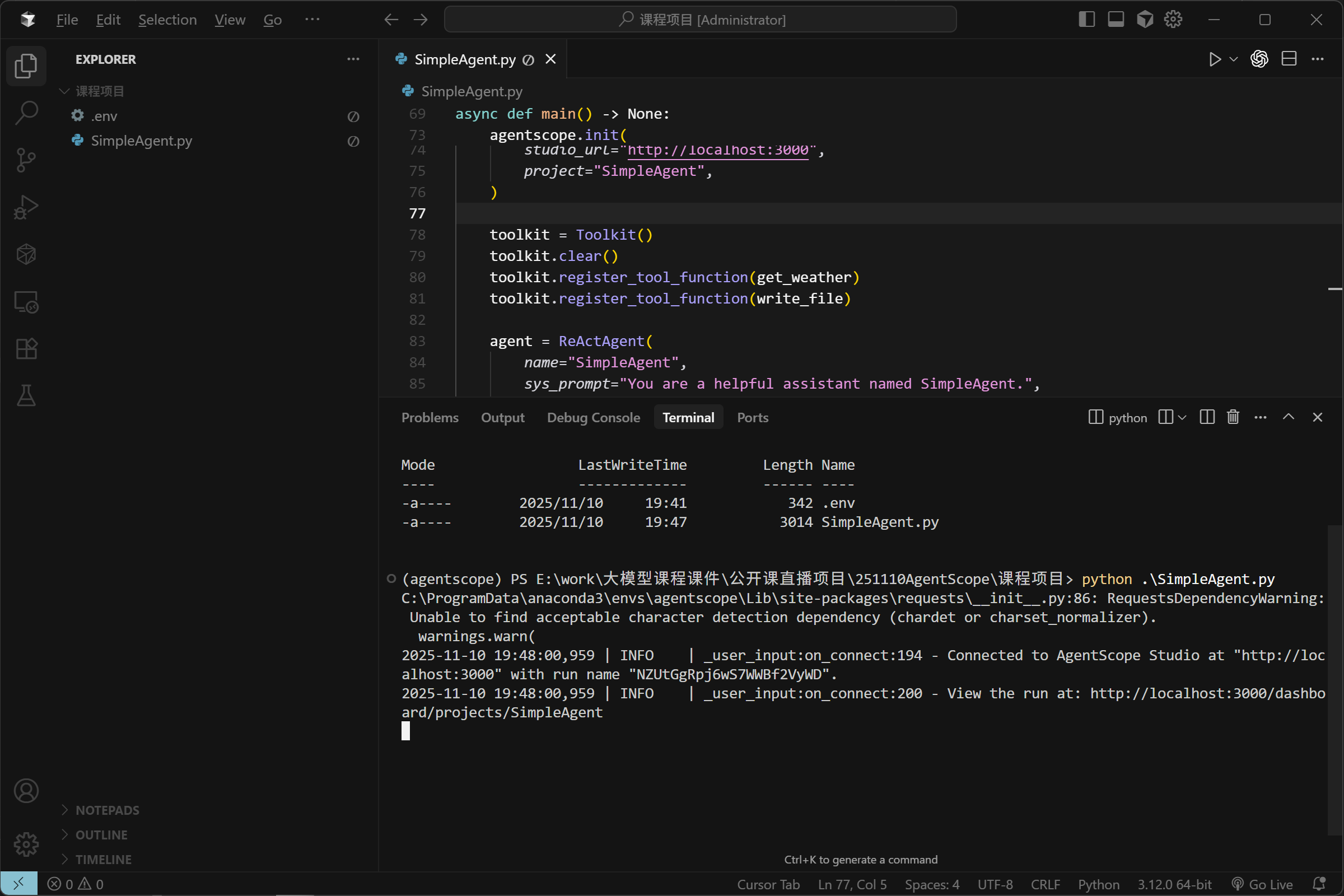Click SimpleAgent.py breadcrumb
The image size is (1344, 896).
point(472,91)
